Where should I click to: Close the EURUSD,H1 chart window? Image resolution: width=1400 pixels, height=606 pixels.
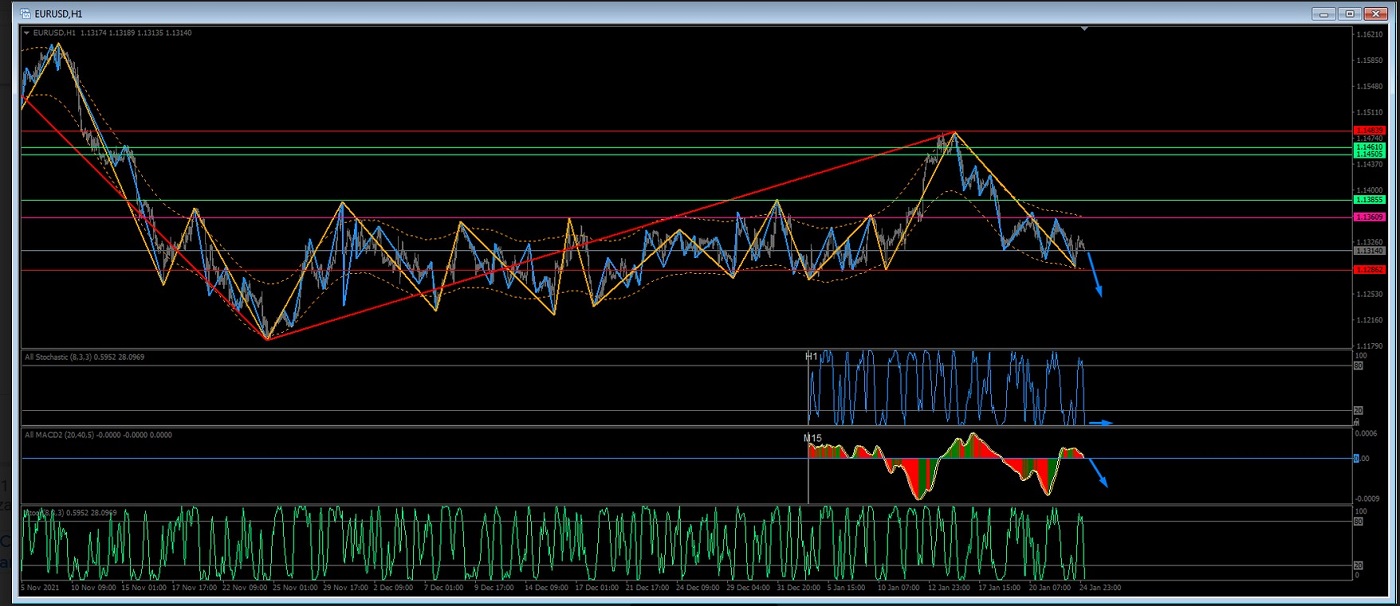point(1376,14)
